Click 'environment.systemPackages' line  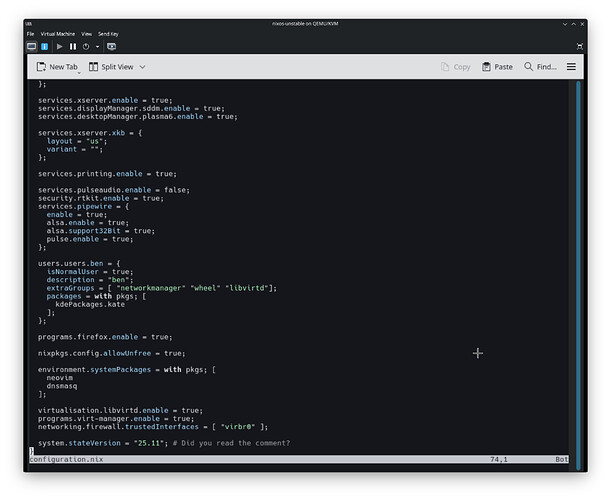point(127,370)
